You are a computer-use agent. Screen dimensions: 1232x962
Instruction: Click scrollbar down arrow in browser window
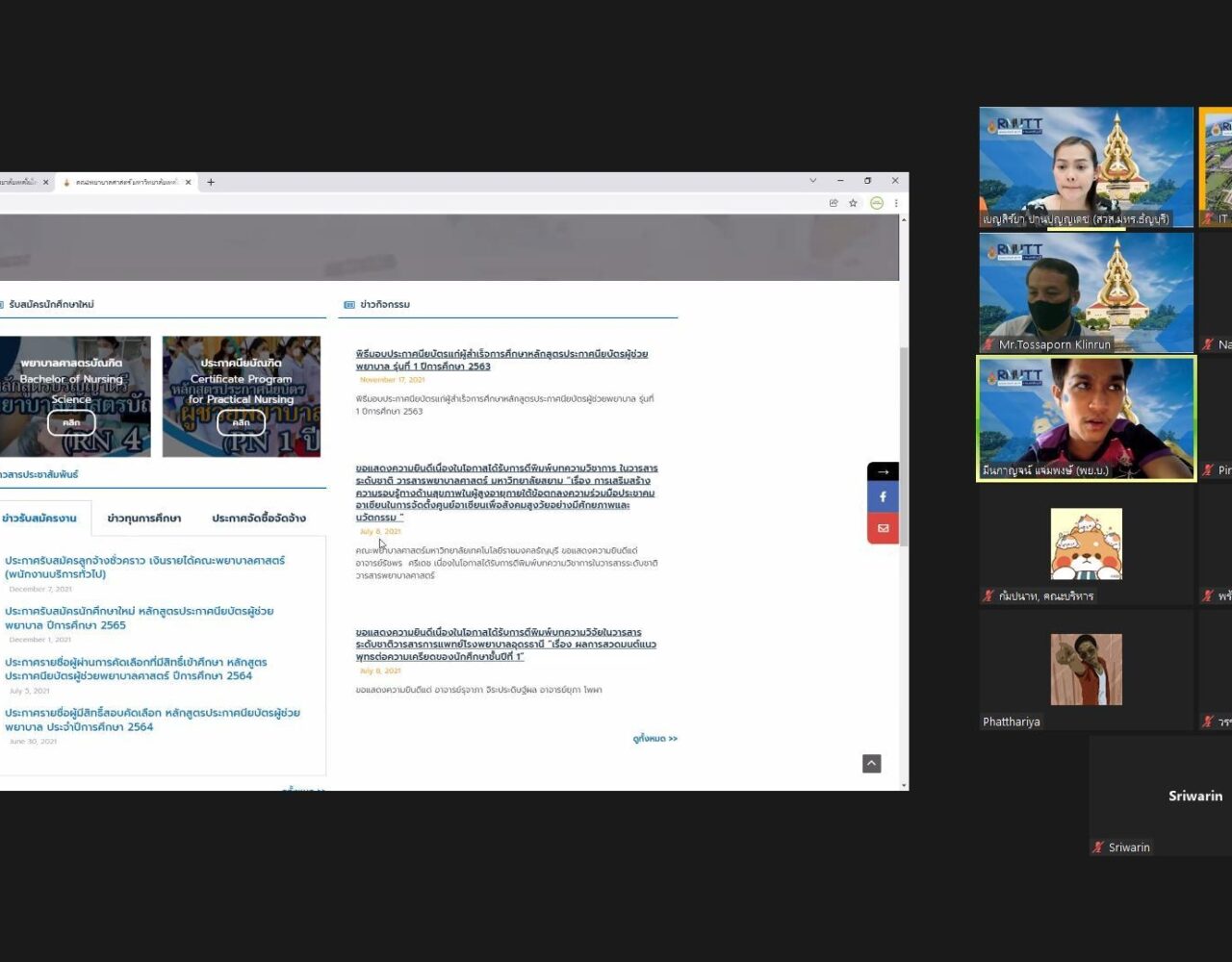coord(904,785)
